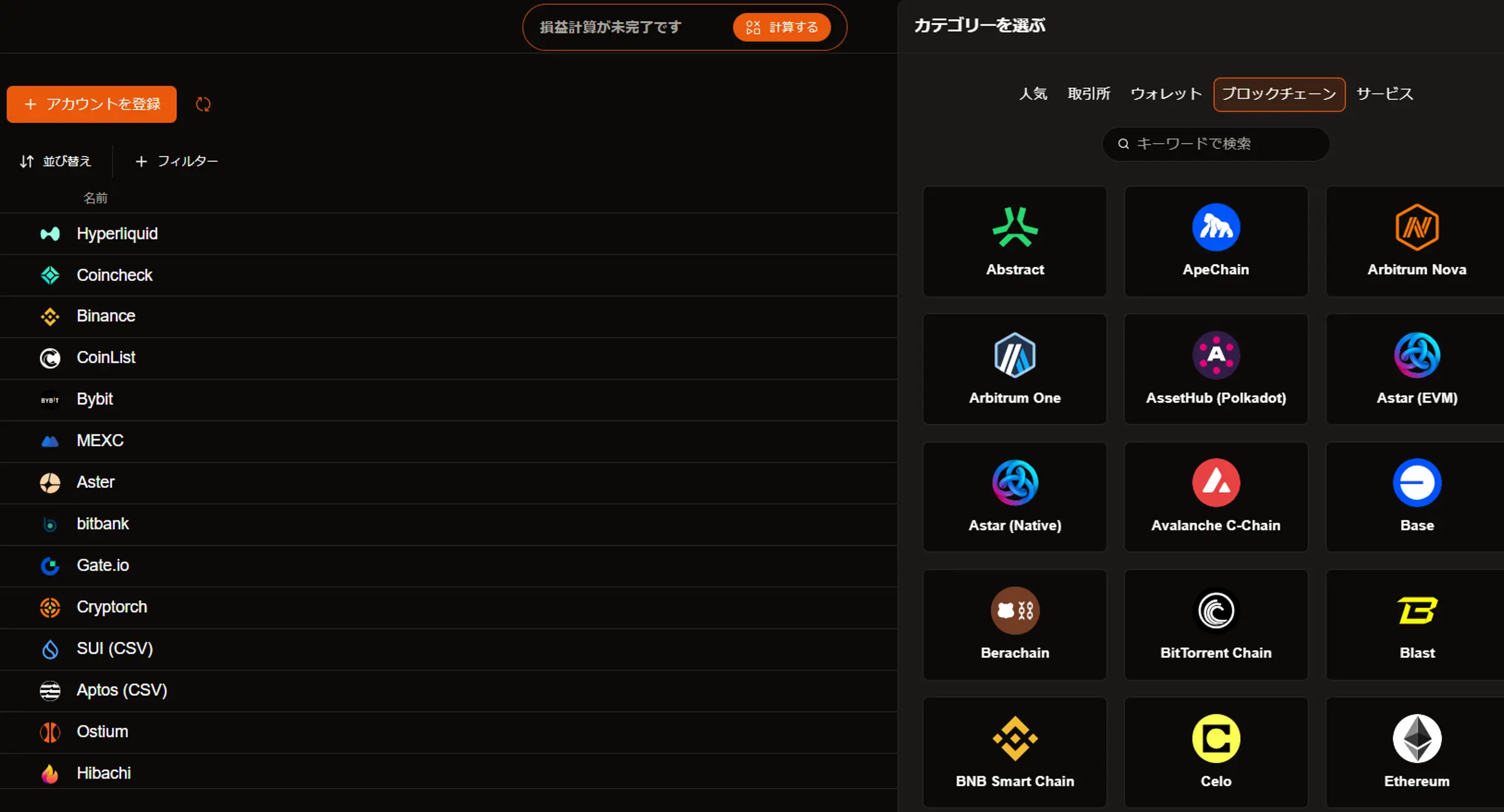Viewport: 1504px width, 812px height.
Task: Open the 人気 category tab
Action: [1034, 94]
